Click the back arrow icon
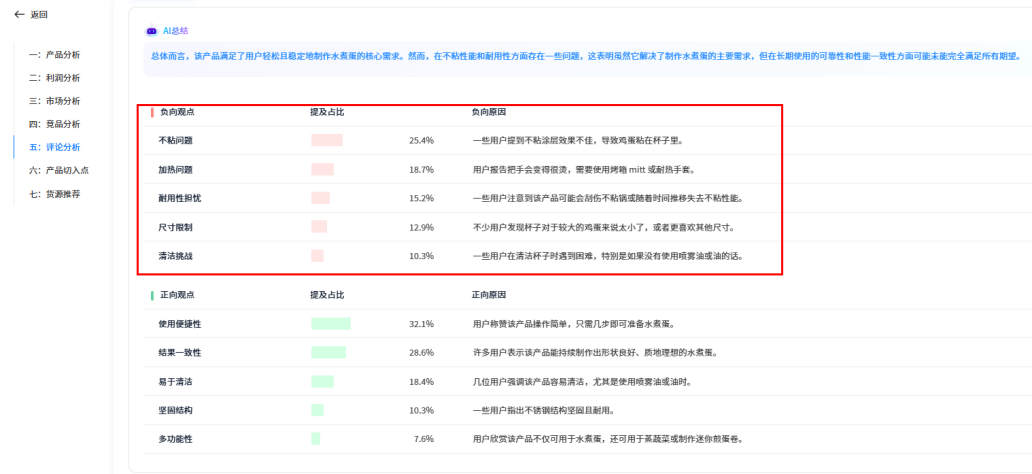Viewport: 1032px width, 474px height. click(18, 15)
